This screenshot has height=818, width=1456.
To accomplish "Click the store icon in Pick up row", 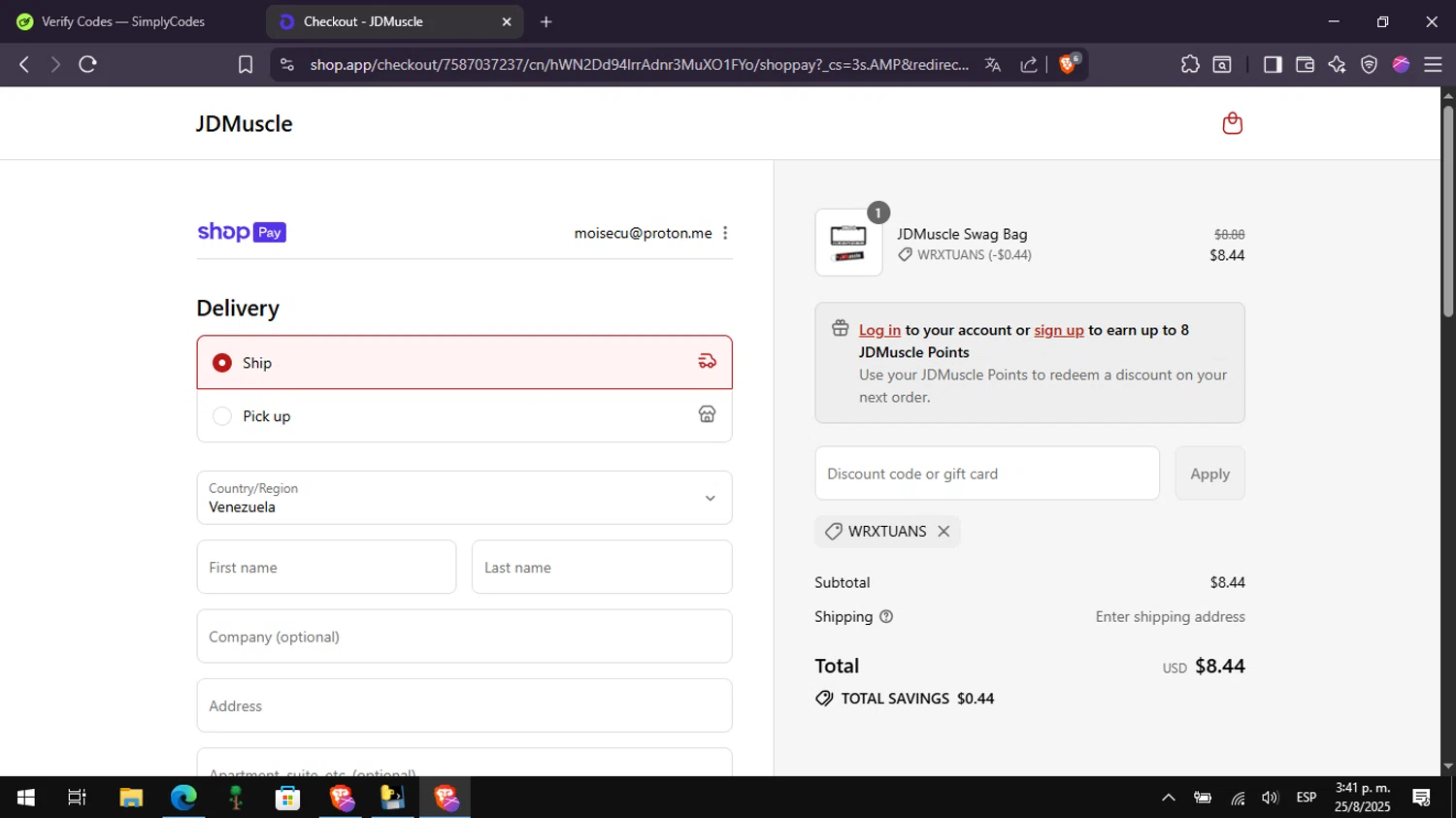I will coord(707,414).
